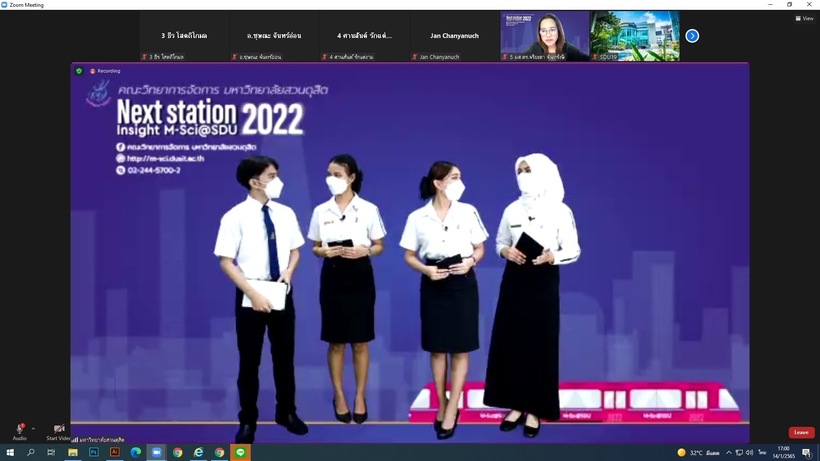Open Windows taskbar search
The width and height of the screenshot is (820, 461).
tap(30, 452)
